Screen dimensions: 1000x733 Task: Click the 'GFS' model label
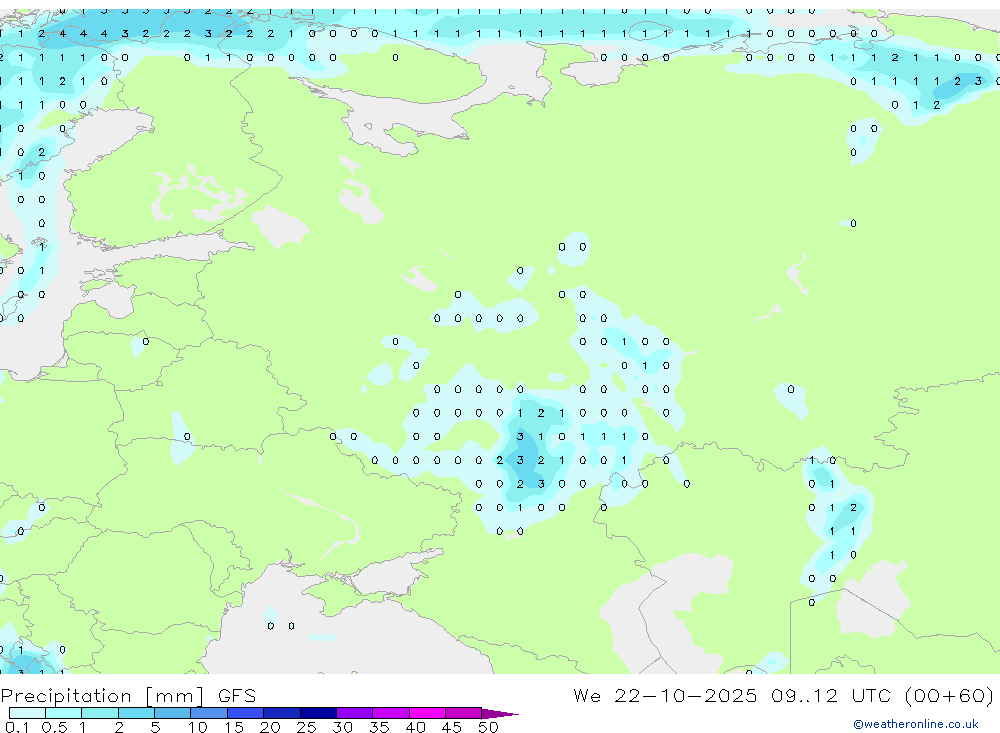click(237, 695)
